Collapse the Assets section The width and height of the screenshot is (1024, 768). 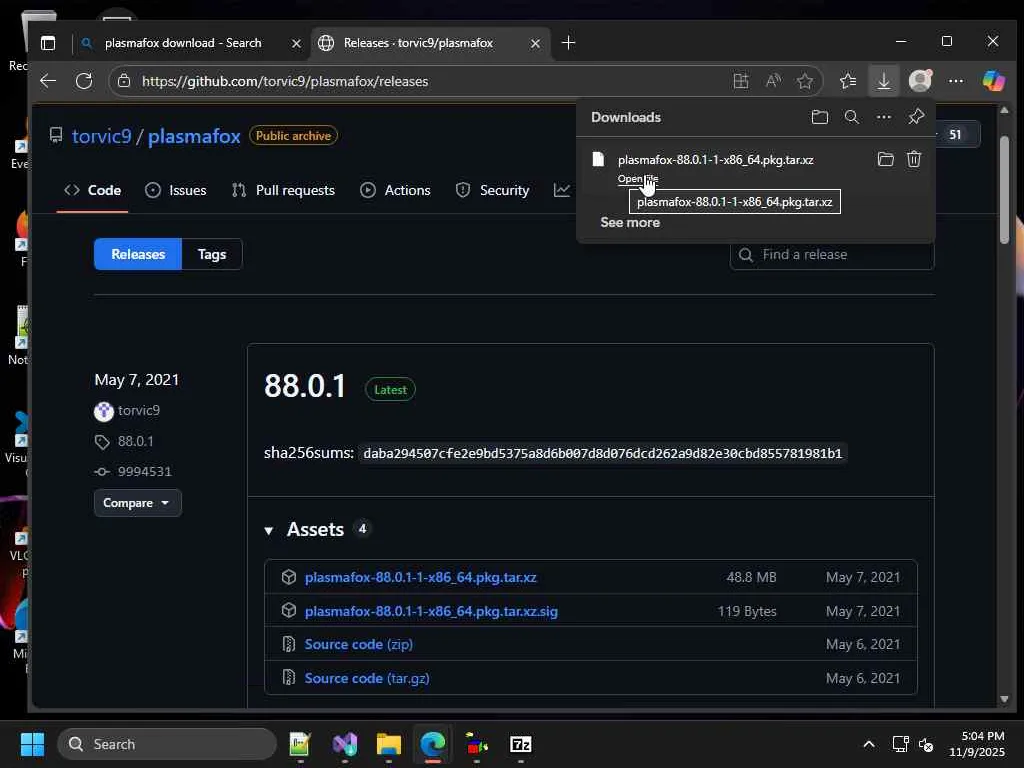click(x=268, y=530)
